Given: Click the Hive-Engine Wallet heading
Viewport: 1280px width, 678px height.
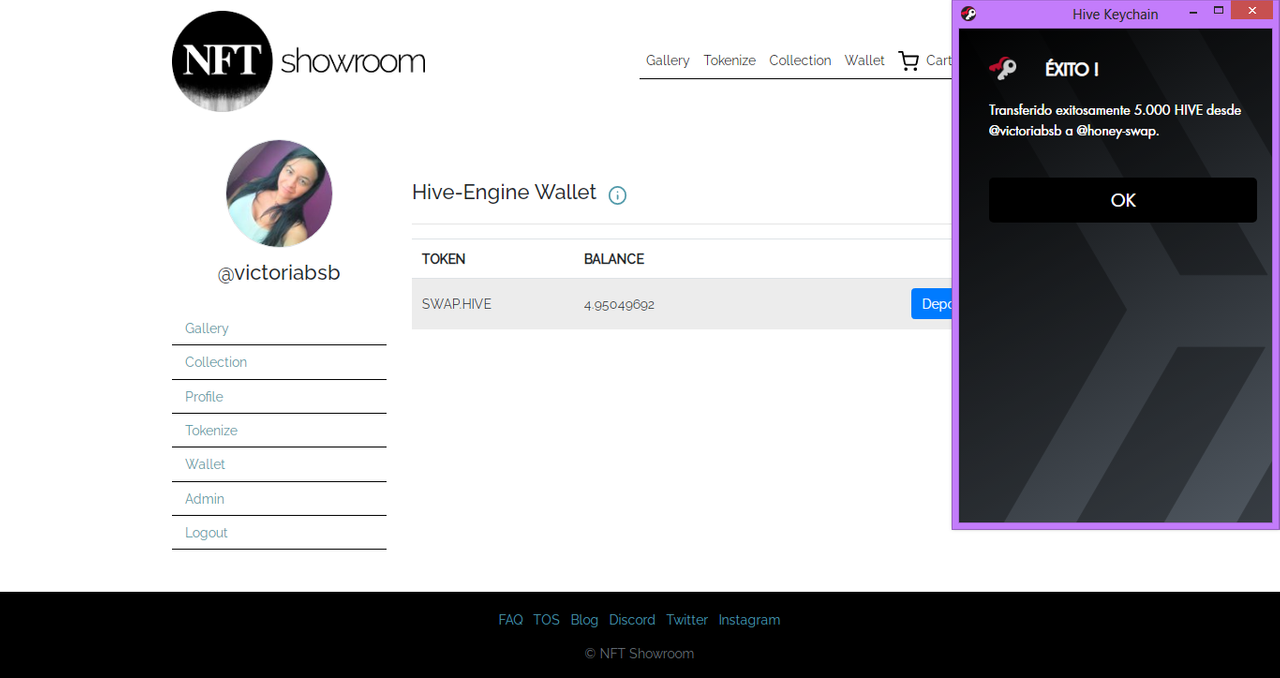Looking at the screenshot, I should tap(504, 192).
